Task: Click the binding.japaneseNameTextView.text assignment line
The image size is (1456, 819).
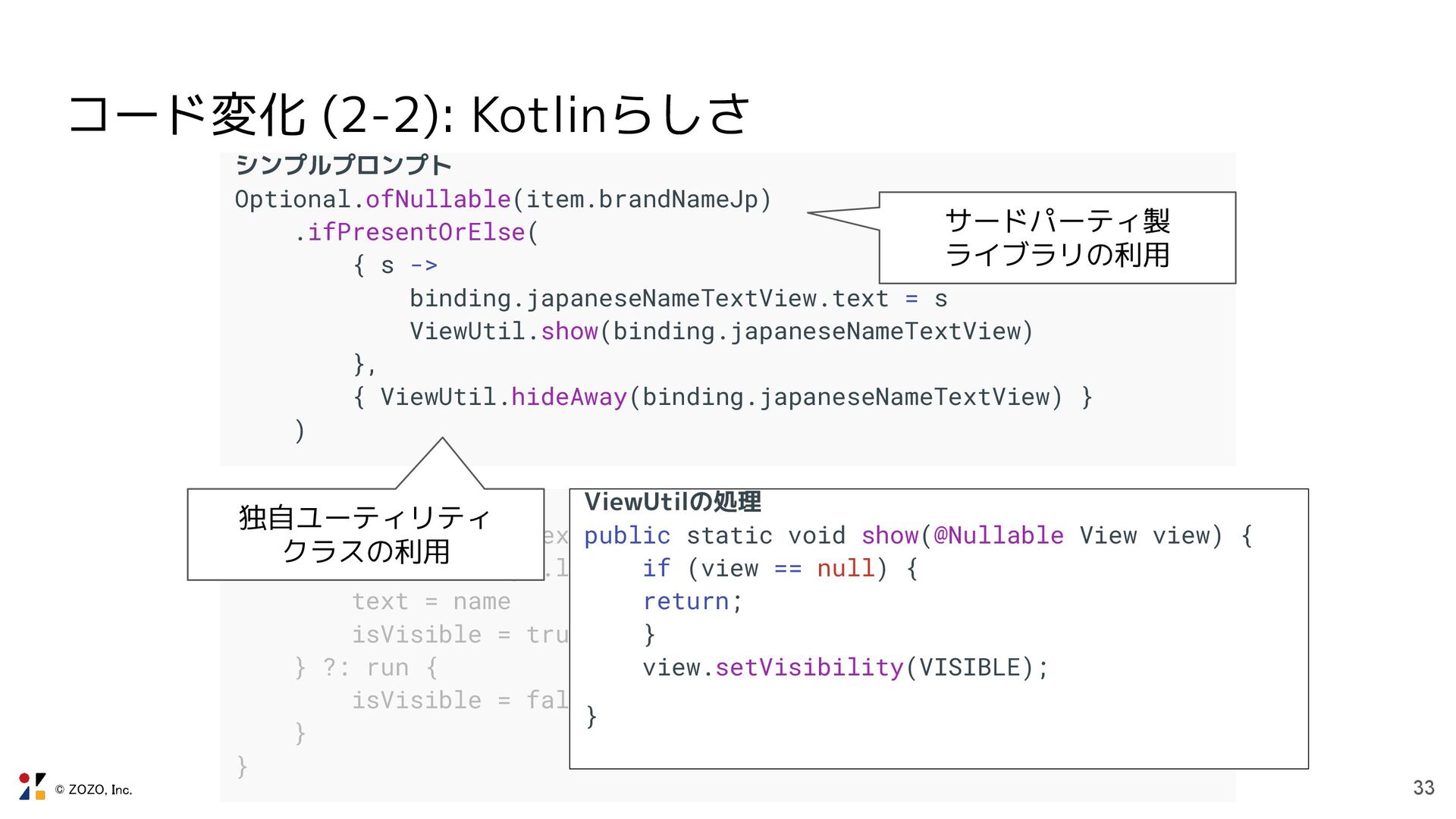Action: click(678, 299)
